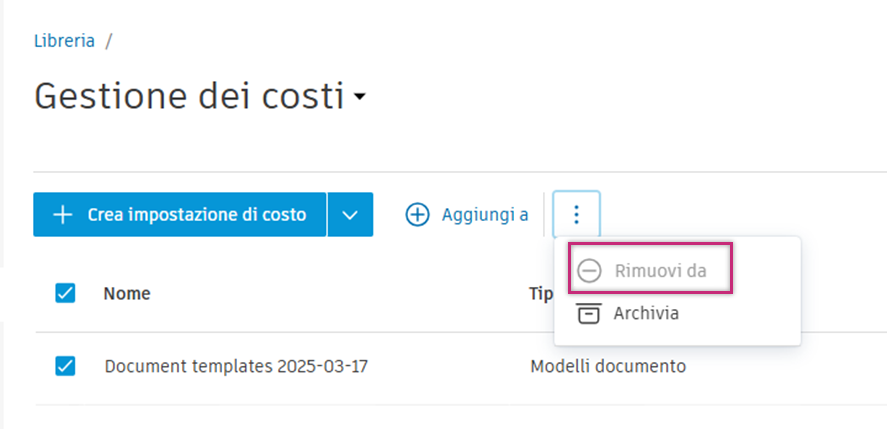Viewport: 887px width, 429px height.
Task: Click the Modelli documento type cell
Action: (x=608, y=366)
